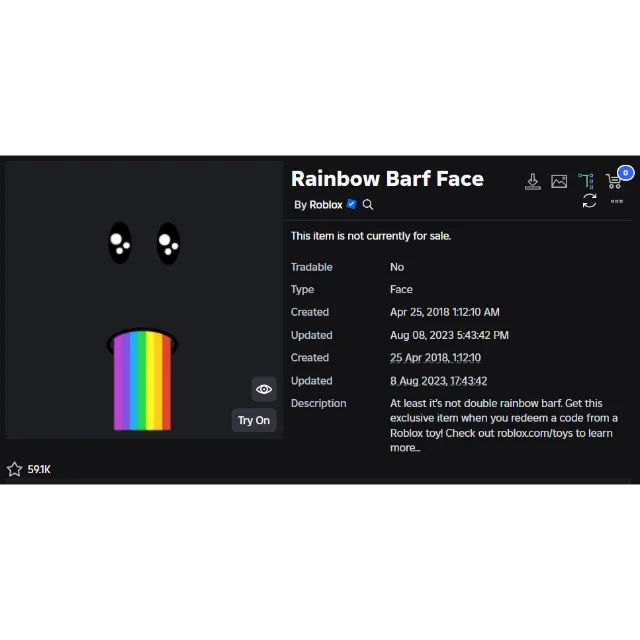Click the Apr 25, 2018 1:12:10 AM date

(444, 312)
